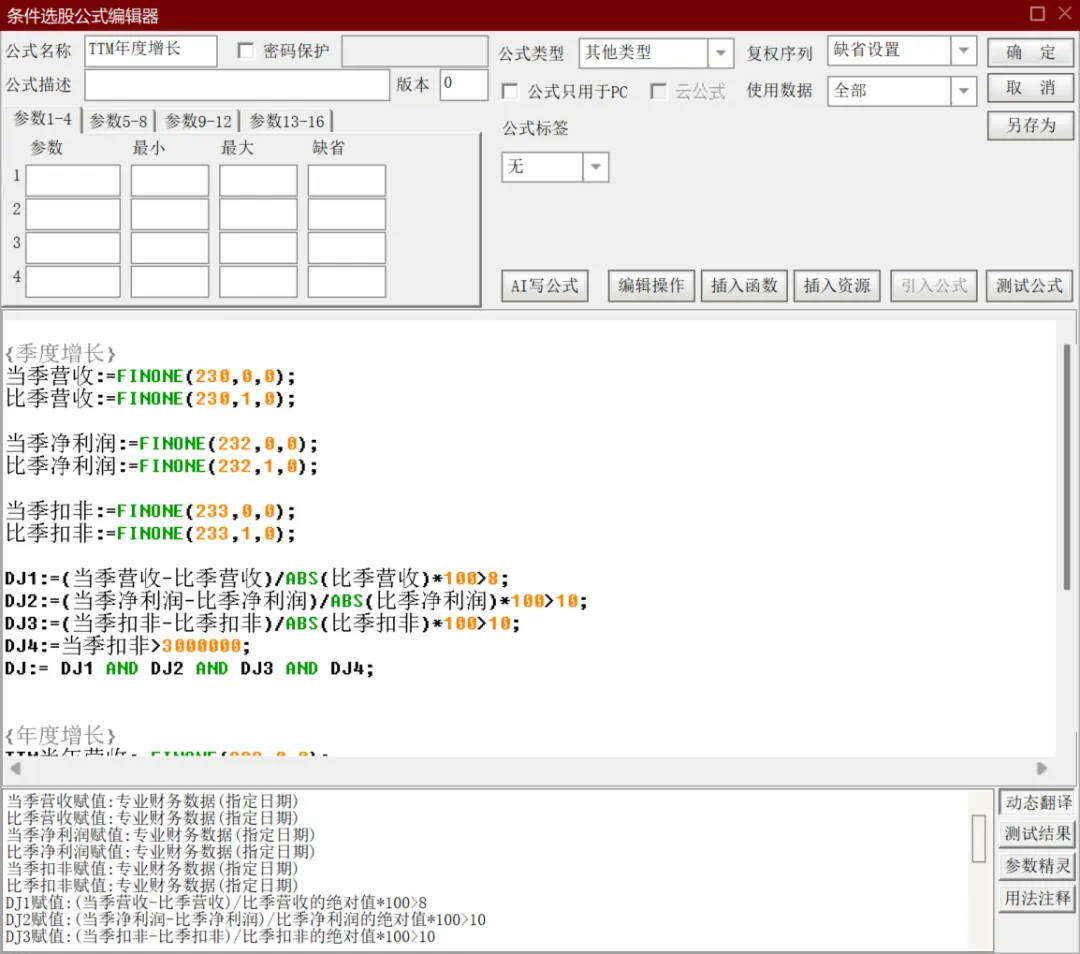The image size is (1080, 954).
Task: Click the 当季营收:=FINONE(230,0,0) line
Action: tap(150, 376)
